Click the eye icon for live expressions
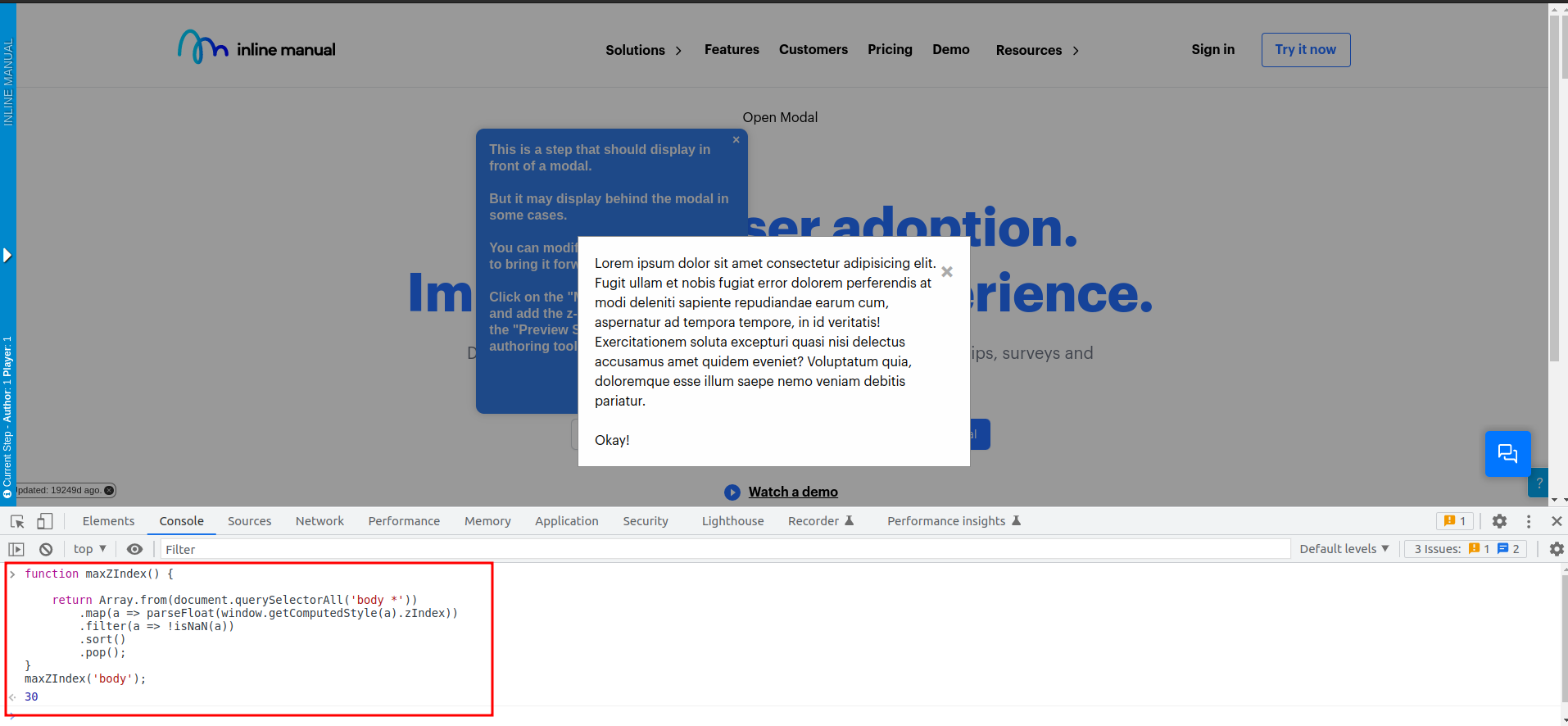This screenshot has height=726, width=1568. point(135,549)
